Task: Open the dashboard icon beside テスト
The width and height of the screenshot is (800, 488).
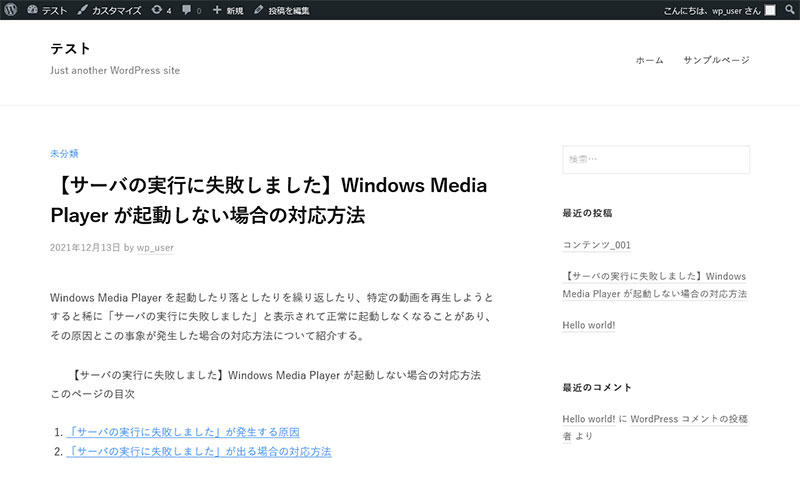Action: pos(32,10)
